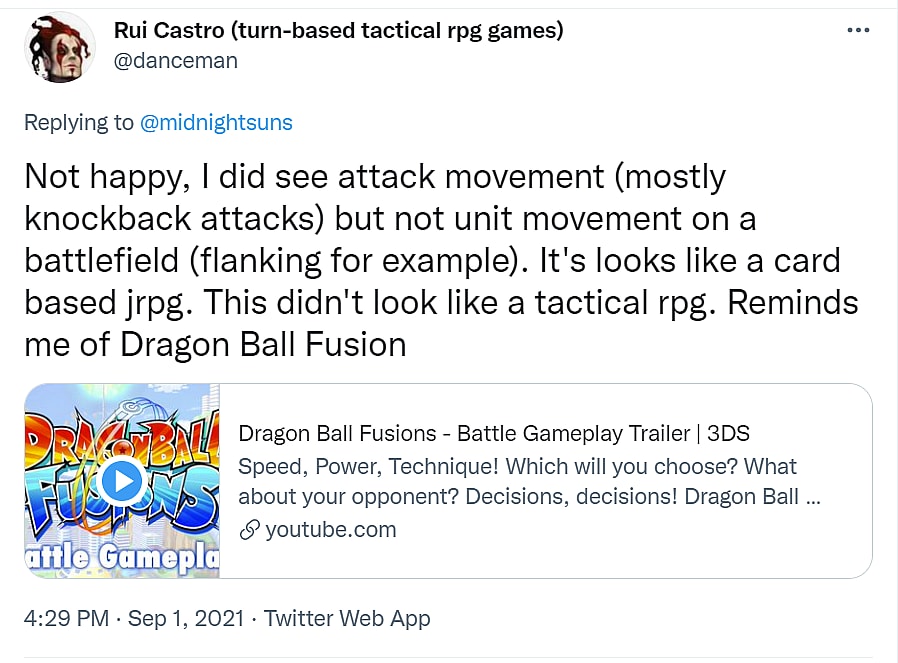The width and height of the screenshot is (898, 663).
Task: Click 'Dragon Ball Fusion' in the tweet text
Action: 263,344
